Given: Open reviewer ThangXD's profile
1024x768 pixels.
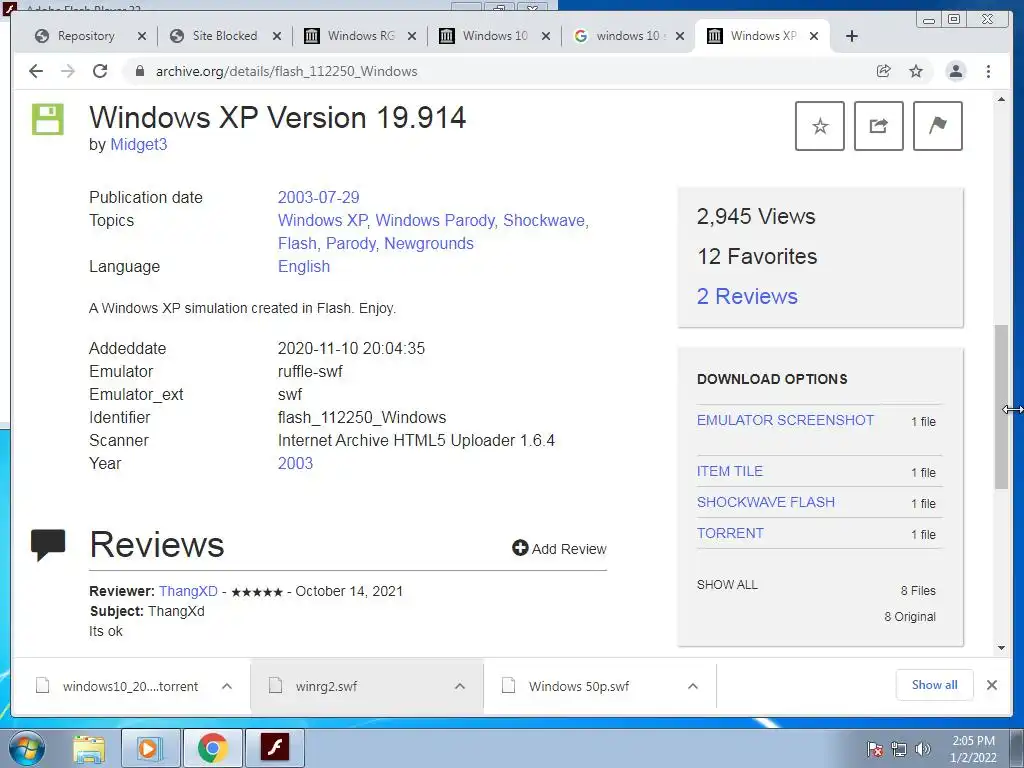Looking at the screenshot, I should 188,591.
